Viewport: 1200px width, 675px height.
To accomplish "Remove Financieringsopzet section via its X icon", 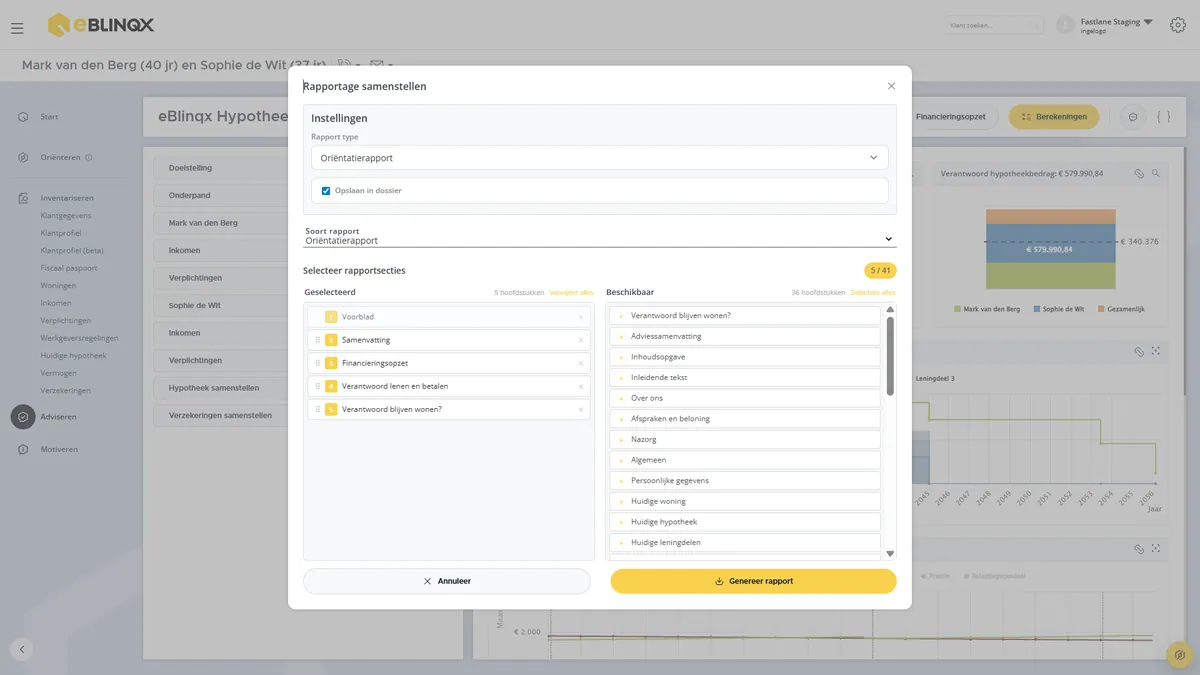I will (581, 363).
